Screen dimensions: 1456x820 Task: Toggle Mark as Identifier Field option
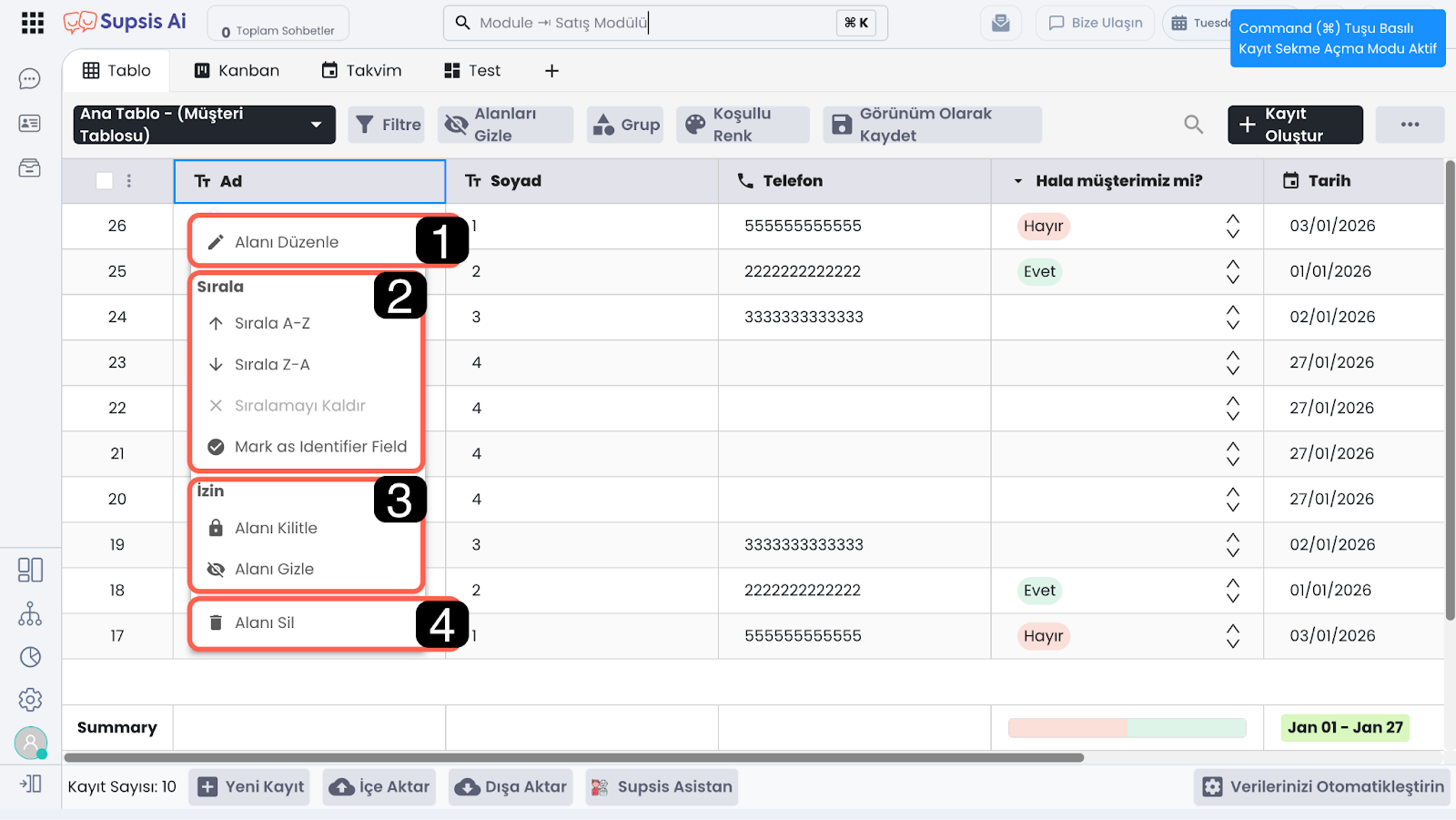319,447
